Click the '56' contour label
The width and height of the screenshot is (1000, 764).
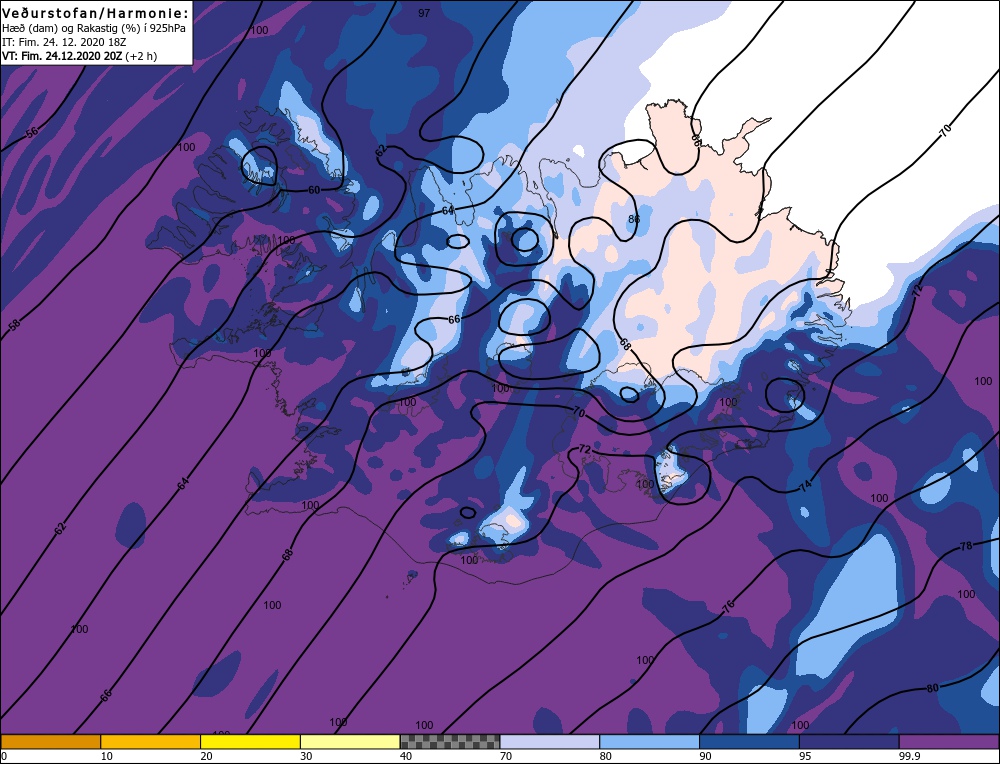pos(32,132)
